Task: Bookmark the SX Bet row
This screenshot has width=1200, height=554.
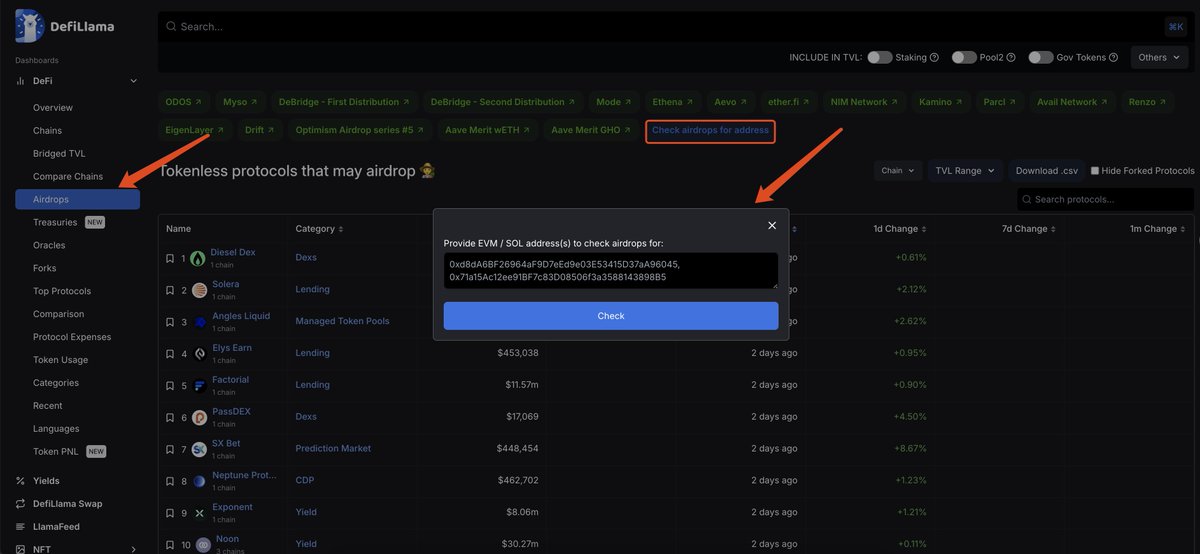Action: pyautogui.click(x=170, y=449)
